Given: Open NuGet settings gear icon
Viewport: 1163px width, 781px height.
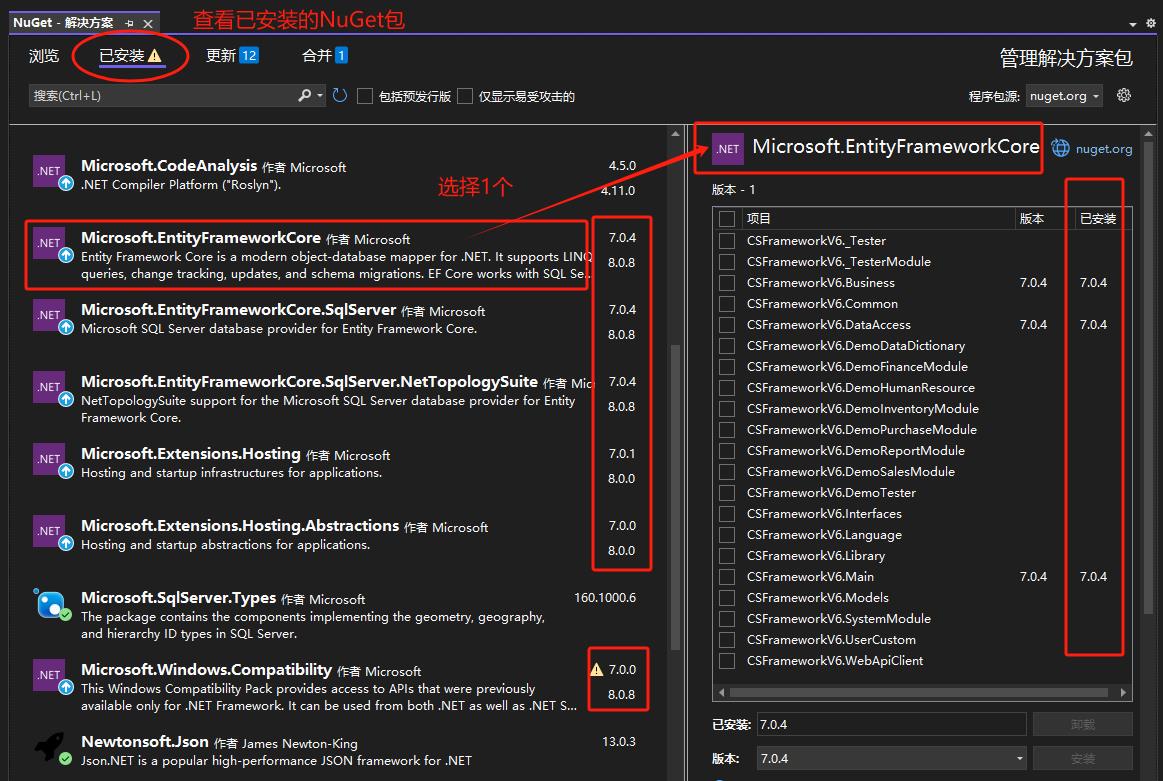Looking at the screenshot, I should (x=1123, y=96).
